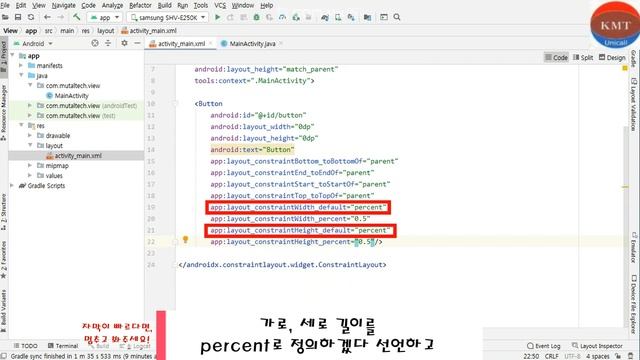Start debugging with the green bug icon
Image resolution: width=640 pixels, height=360 pixels.
(256, 17)
